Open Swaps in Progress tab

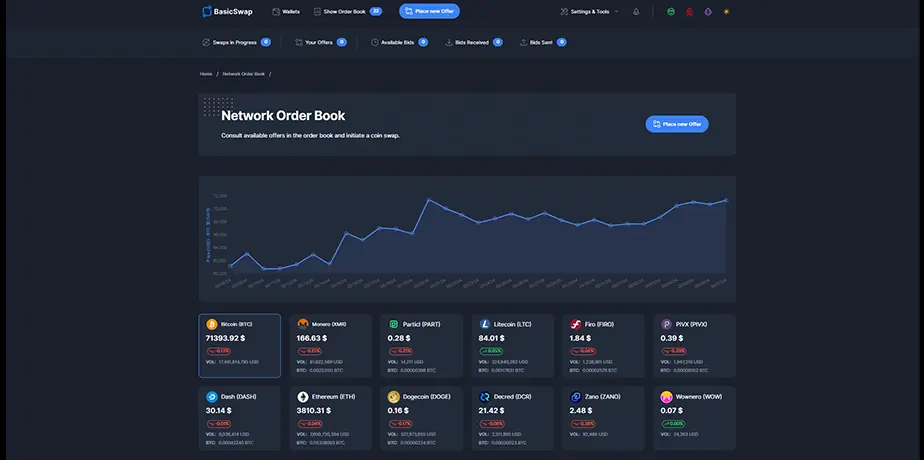236,42
